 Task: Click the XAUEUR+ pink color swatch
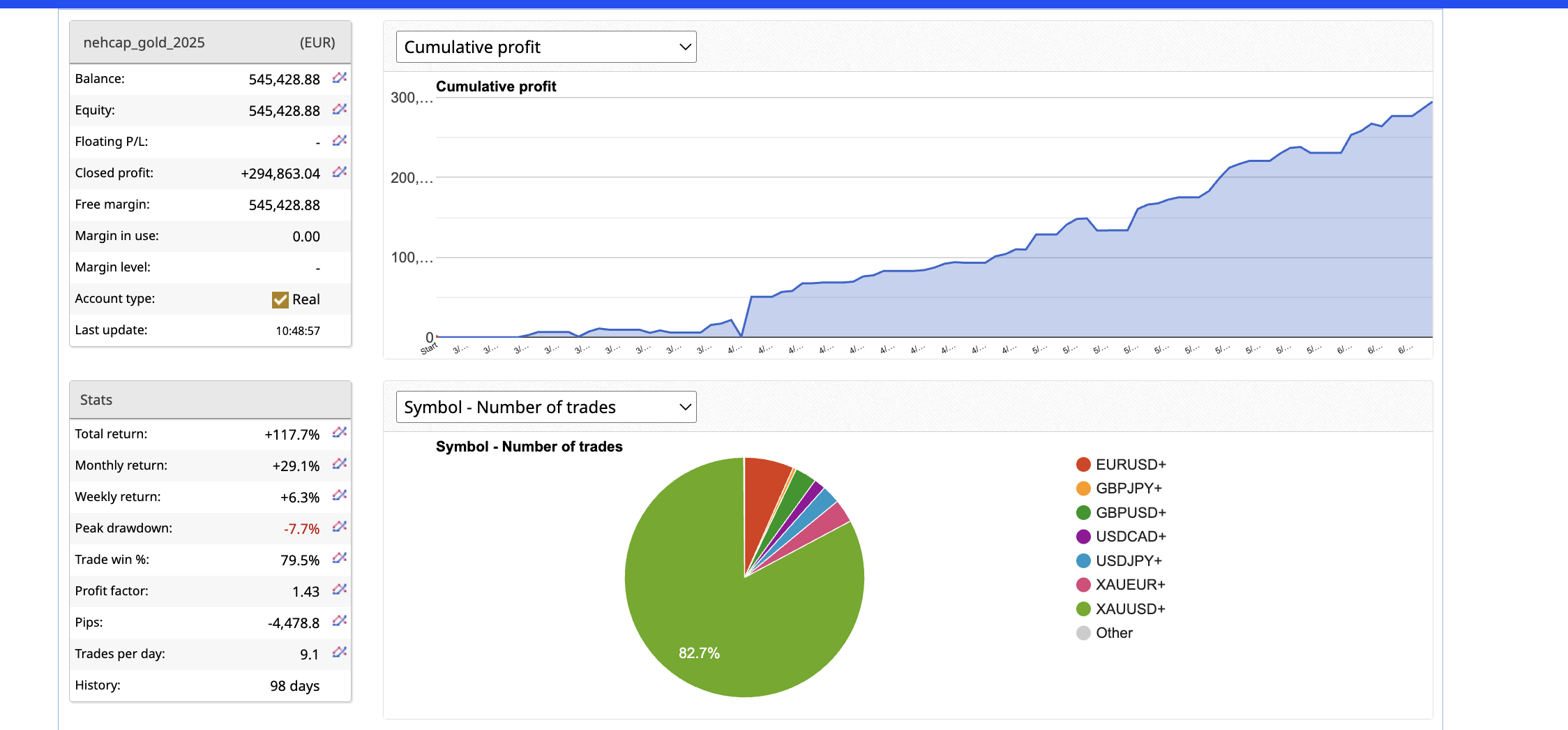(1083, 585)
